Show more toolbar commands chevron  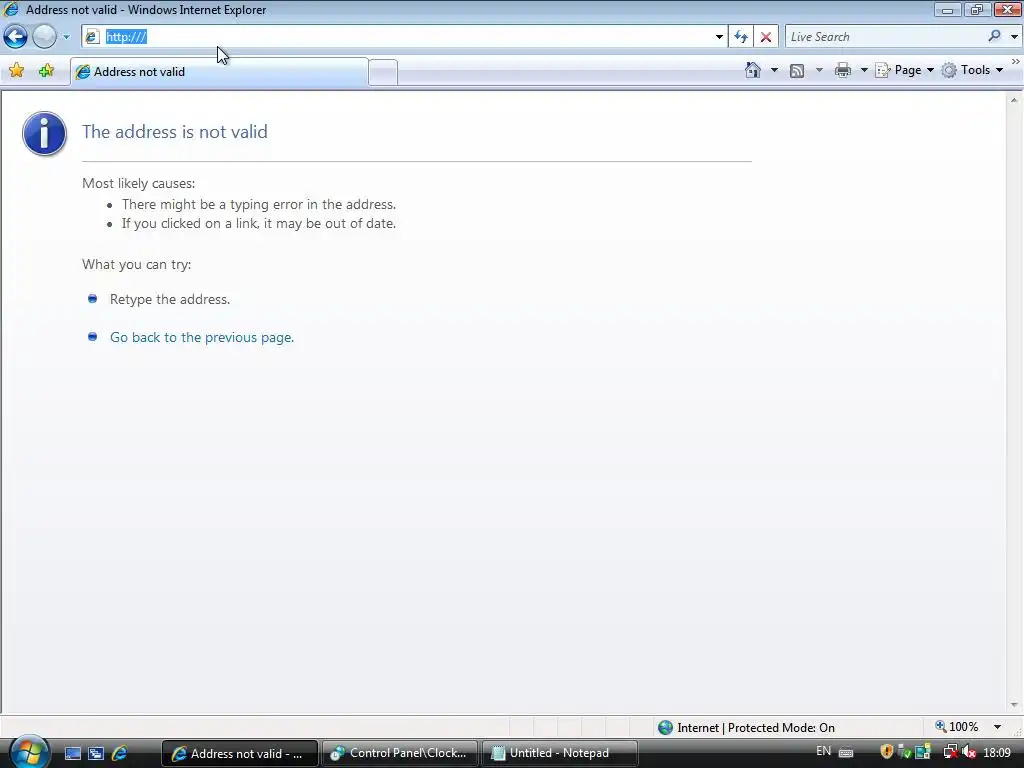[1016, 61]
